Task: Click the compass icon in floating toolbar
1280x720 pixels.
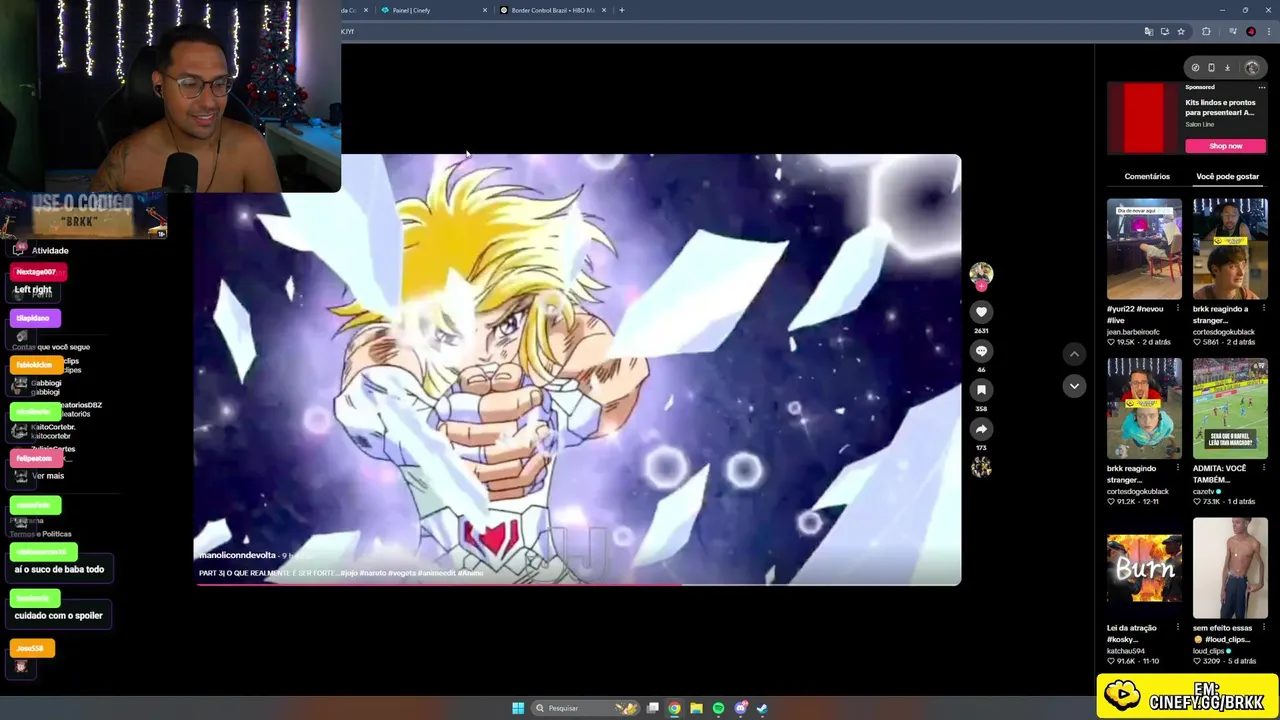Action: point(1195,68)
